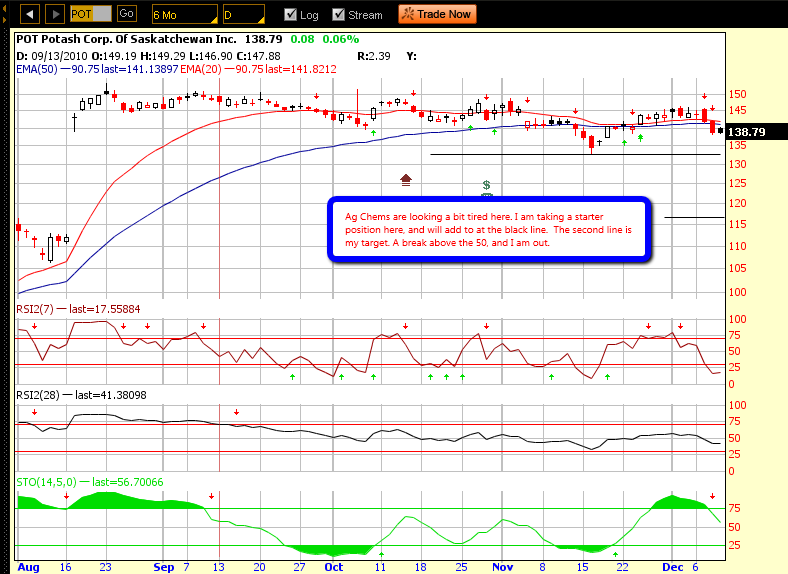Viewport: 788px width, 574px height.
Task: Click the POT symbol input field
Action: tap(90, 14)
